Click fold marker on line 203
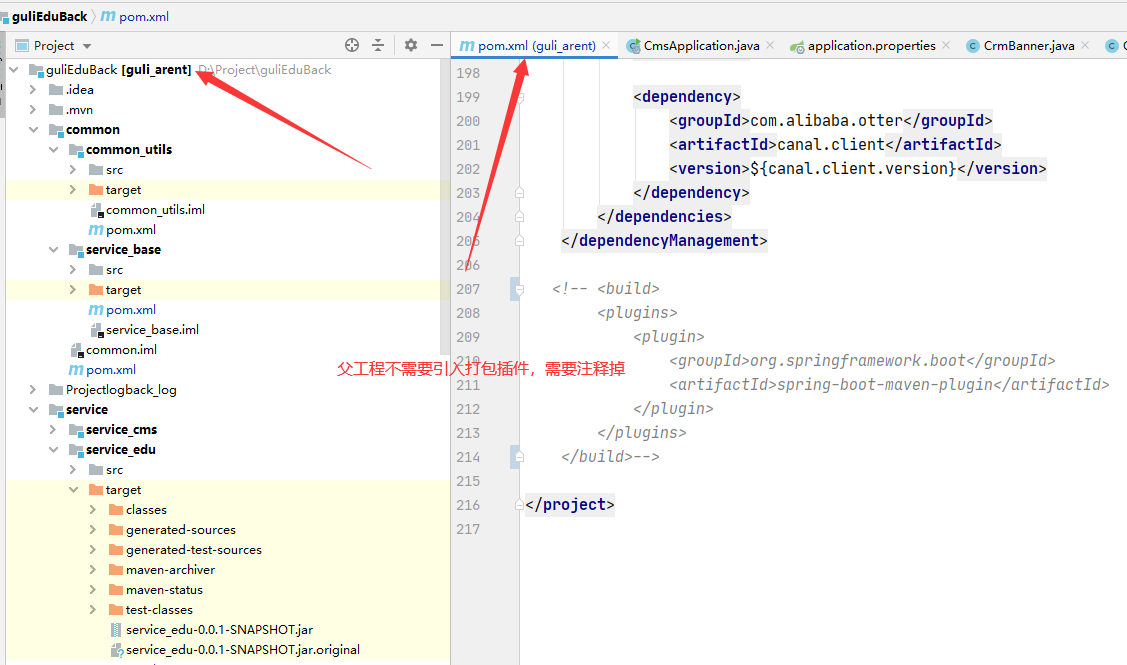The image size is (1127, 665). coord(520,193)
